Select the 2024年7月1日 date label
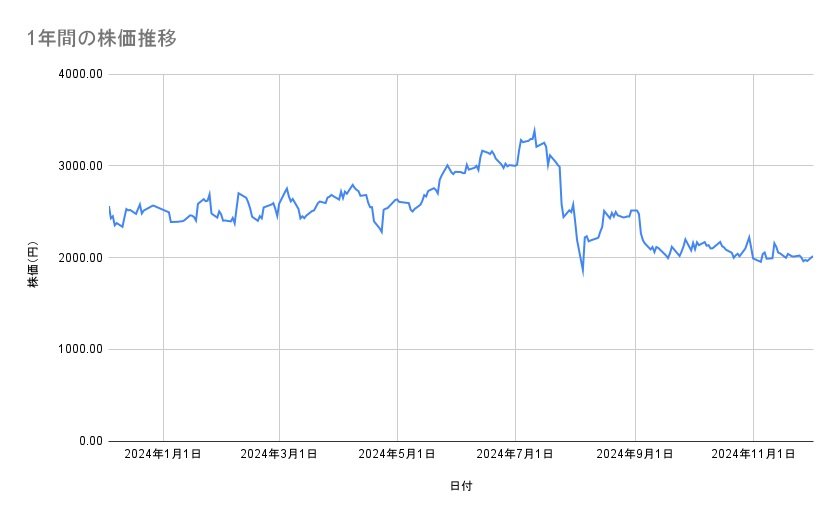Image resolution: width=839 pixels, height=519 pixels. 515,454
